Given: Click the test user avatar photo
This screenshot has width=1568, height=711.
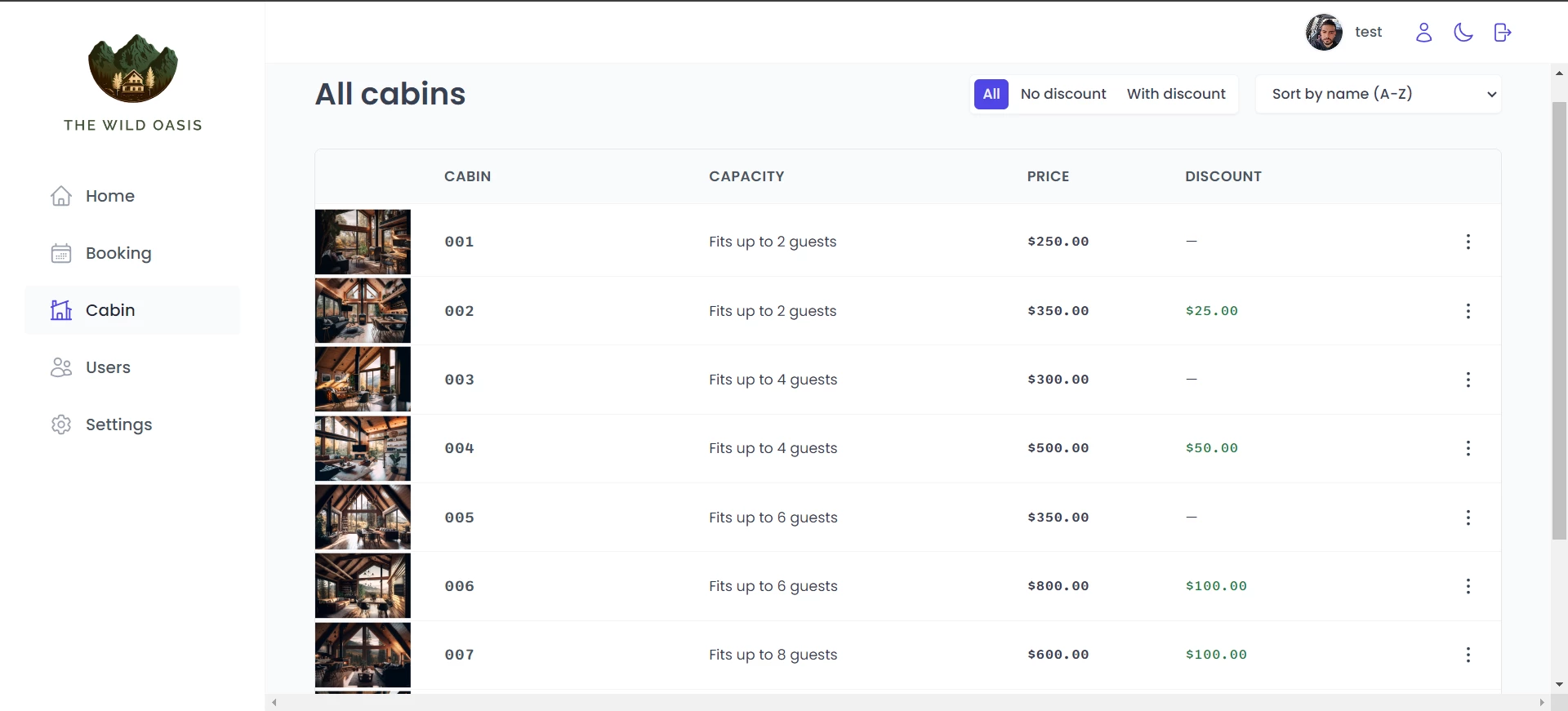Looking at the screenshot, I should (x=1324, y=32).
